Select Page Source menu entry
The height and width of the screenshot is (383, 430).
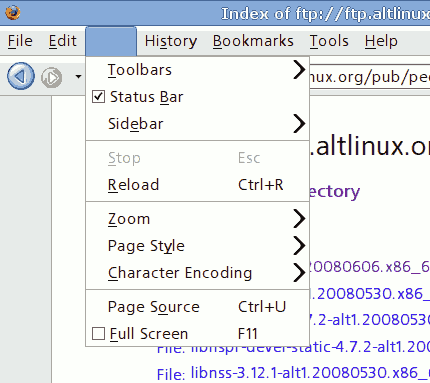(x=198, y=307)
